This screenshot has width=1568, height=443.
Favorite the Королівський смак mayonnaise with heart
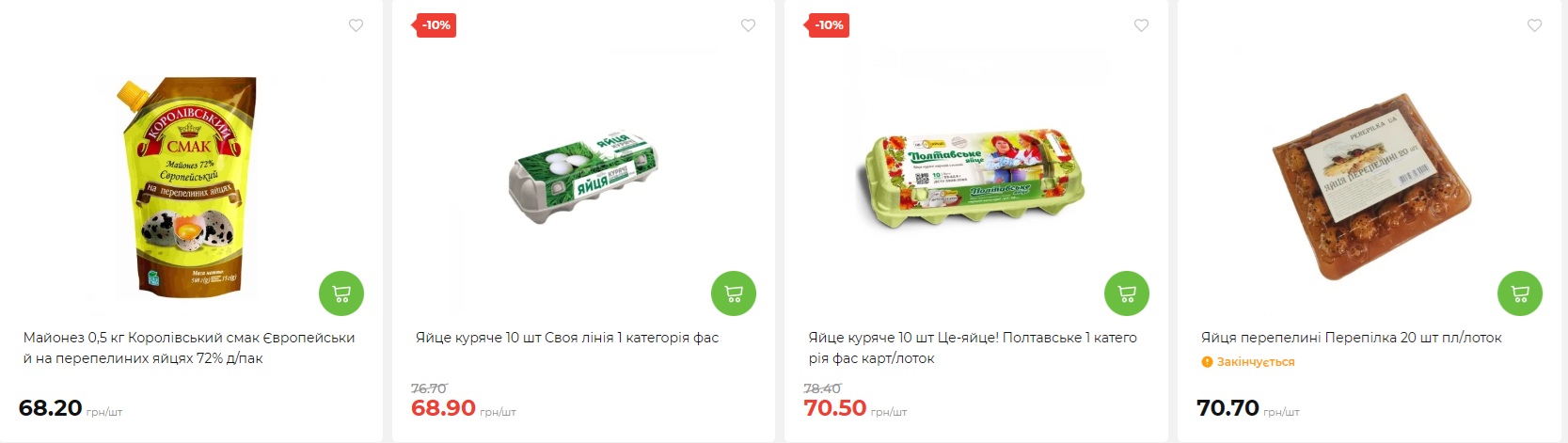click(356, 25)
